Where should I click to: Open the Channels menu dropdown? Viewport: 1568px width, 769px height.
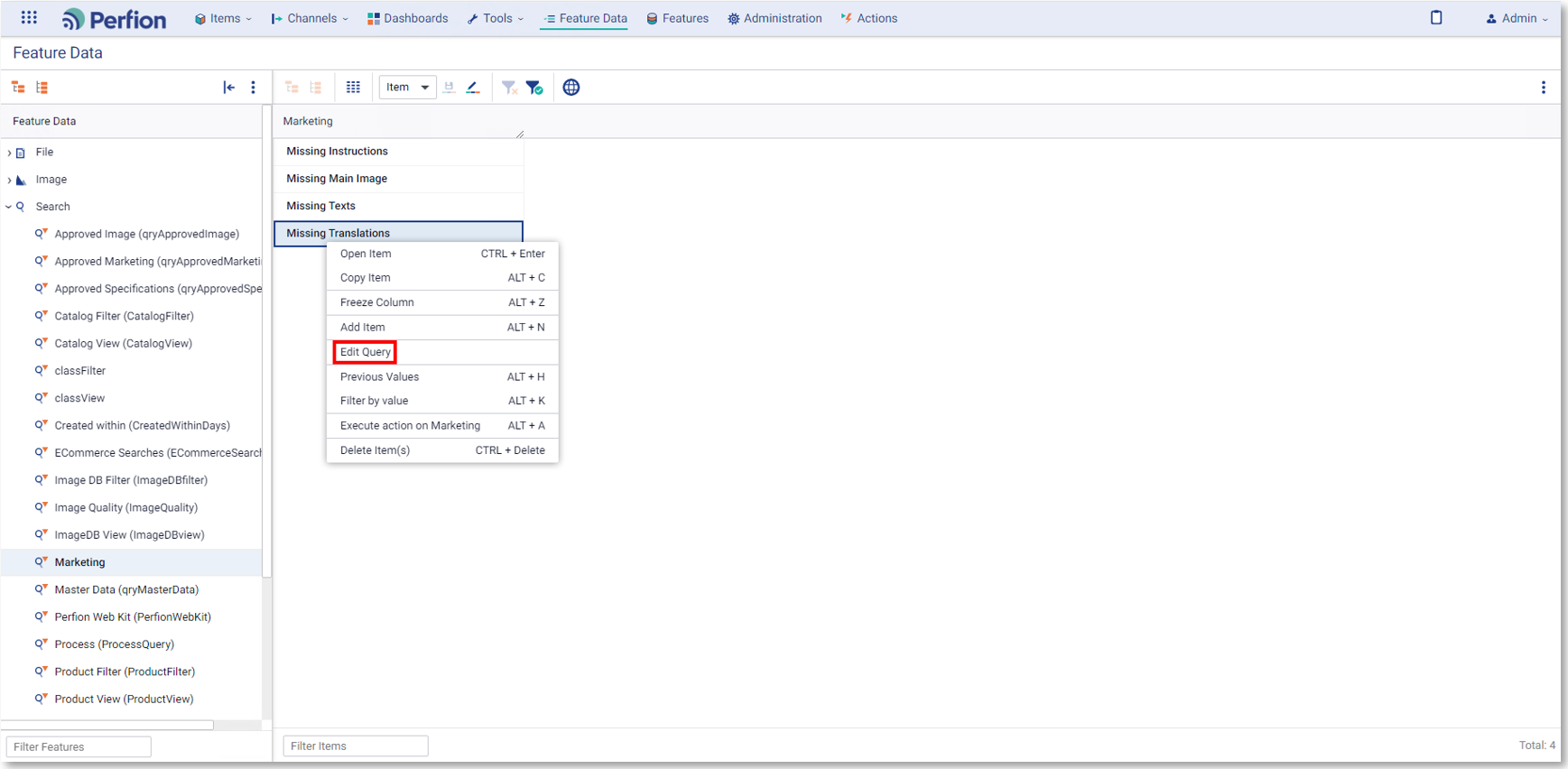(310, 18)
